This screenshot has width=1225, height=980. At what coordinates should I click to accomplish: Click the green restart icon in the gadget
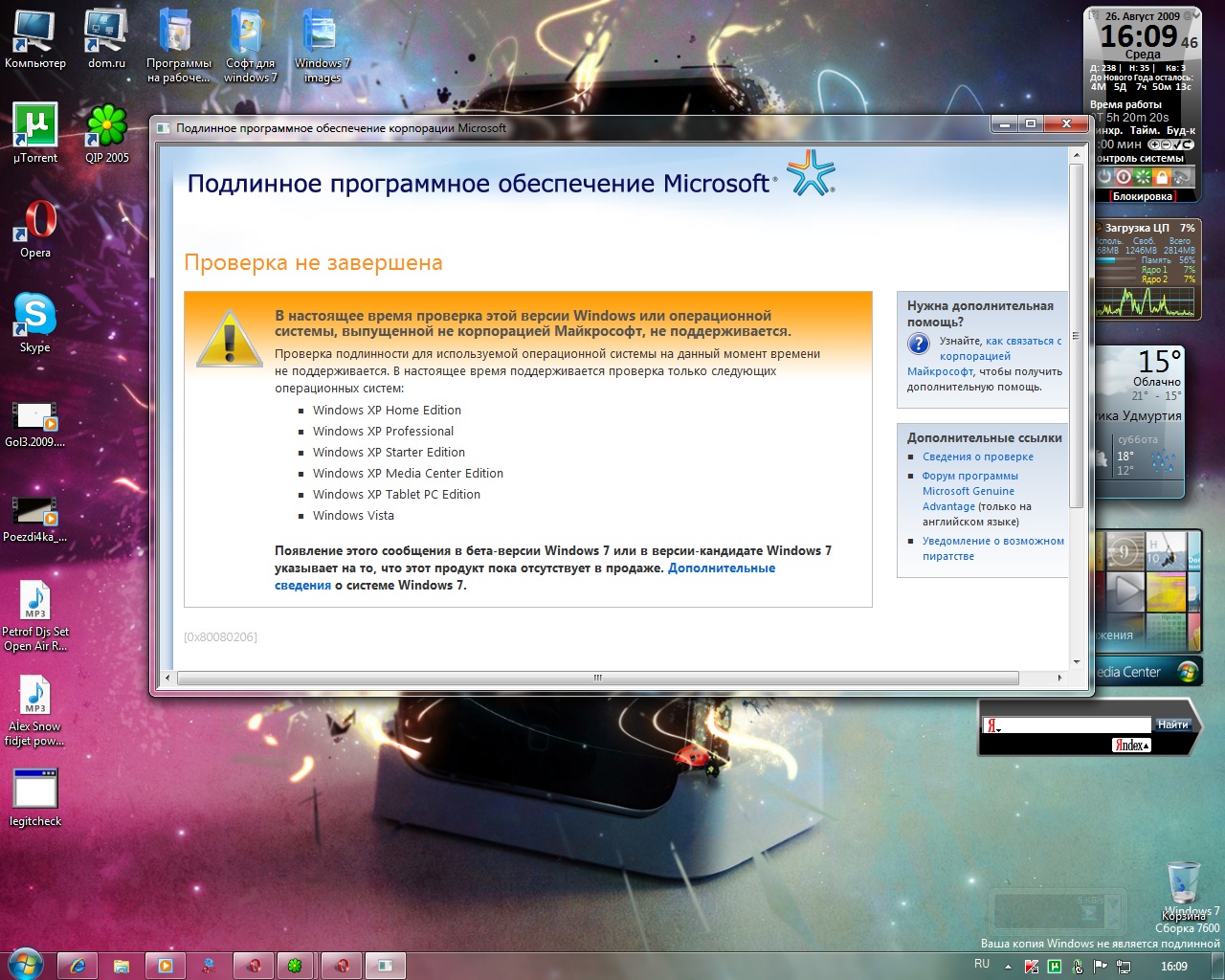coord(1143,177)
